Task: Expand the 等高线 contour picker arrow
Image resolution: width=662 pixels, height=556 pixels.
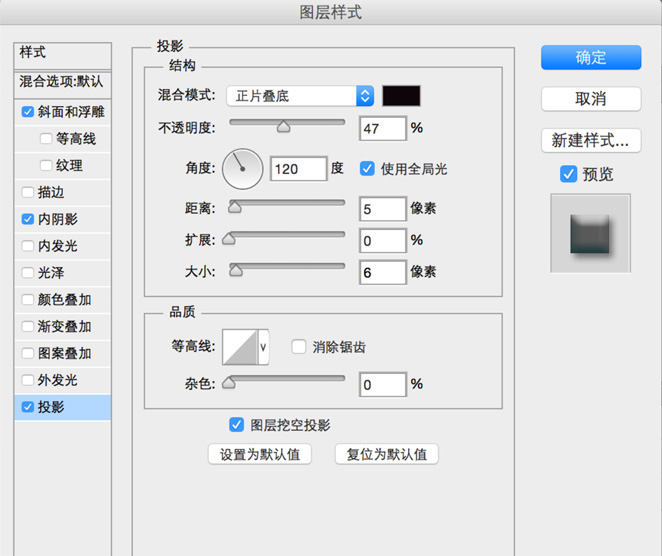Action: coord(264,347)
